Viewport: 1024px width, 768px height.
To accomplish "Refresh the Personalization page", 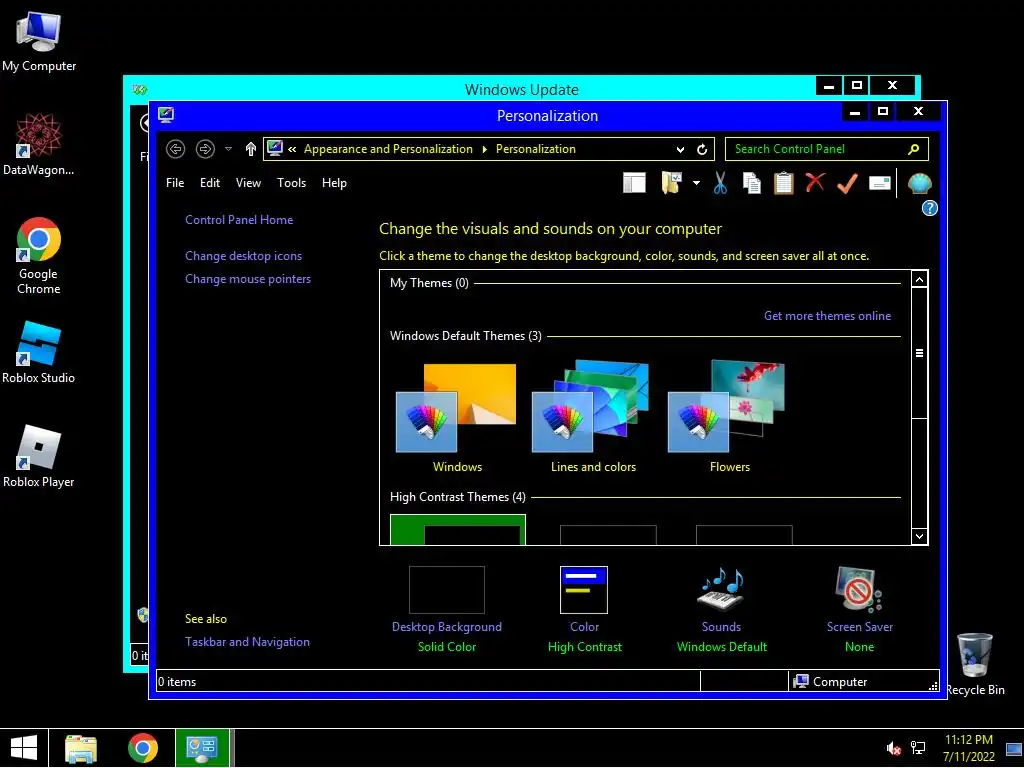I will tap(702, 149).
